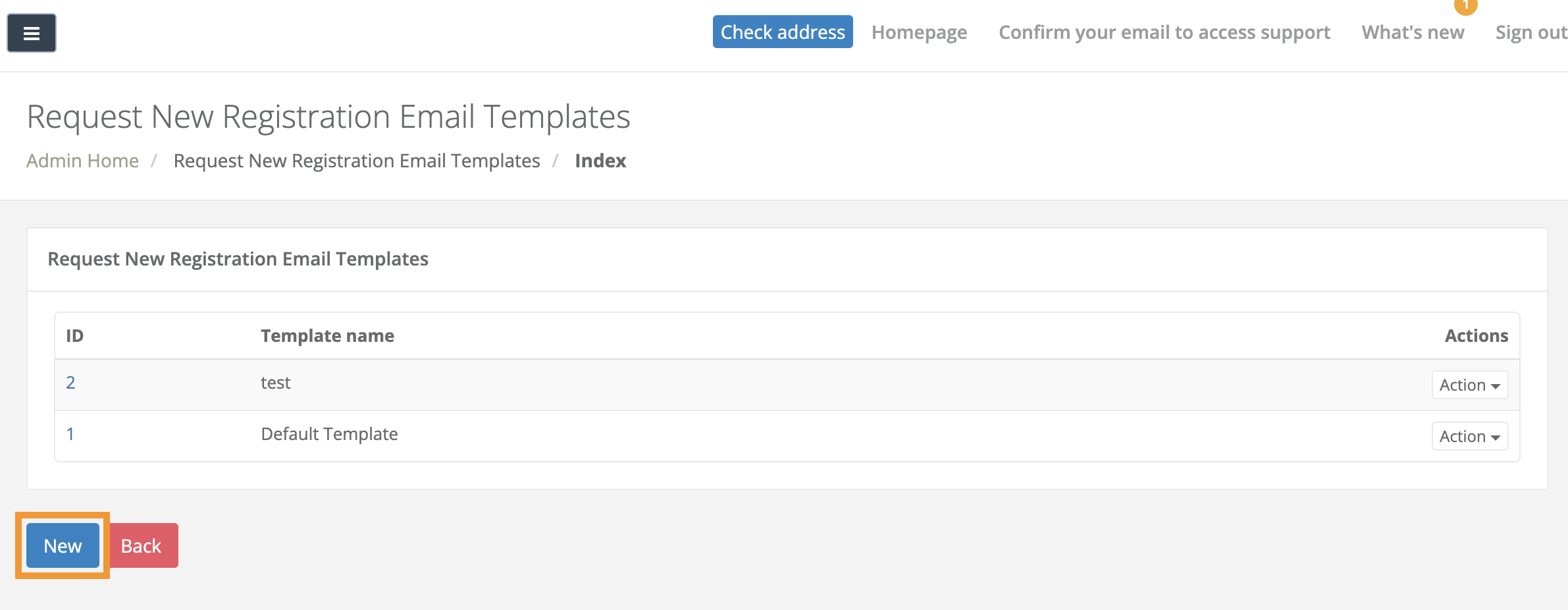Open template ID 1 link

70,434
